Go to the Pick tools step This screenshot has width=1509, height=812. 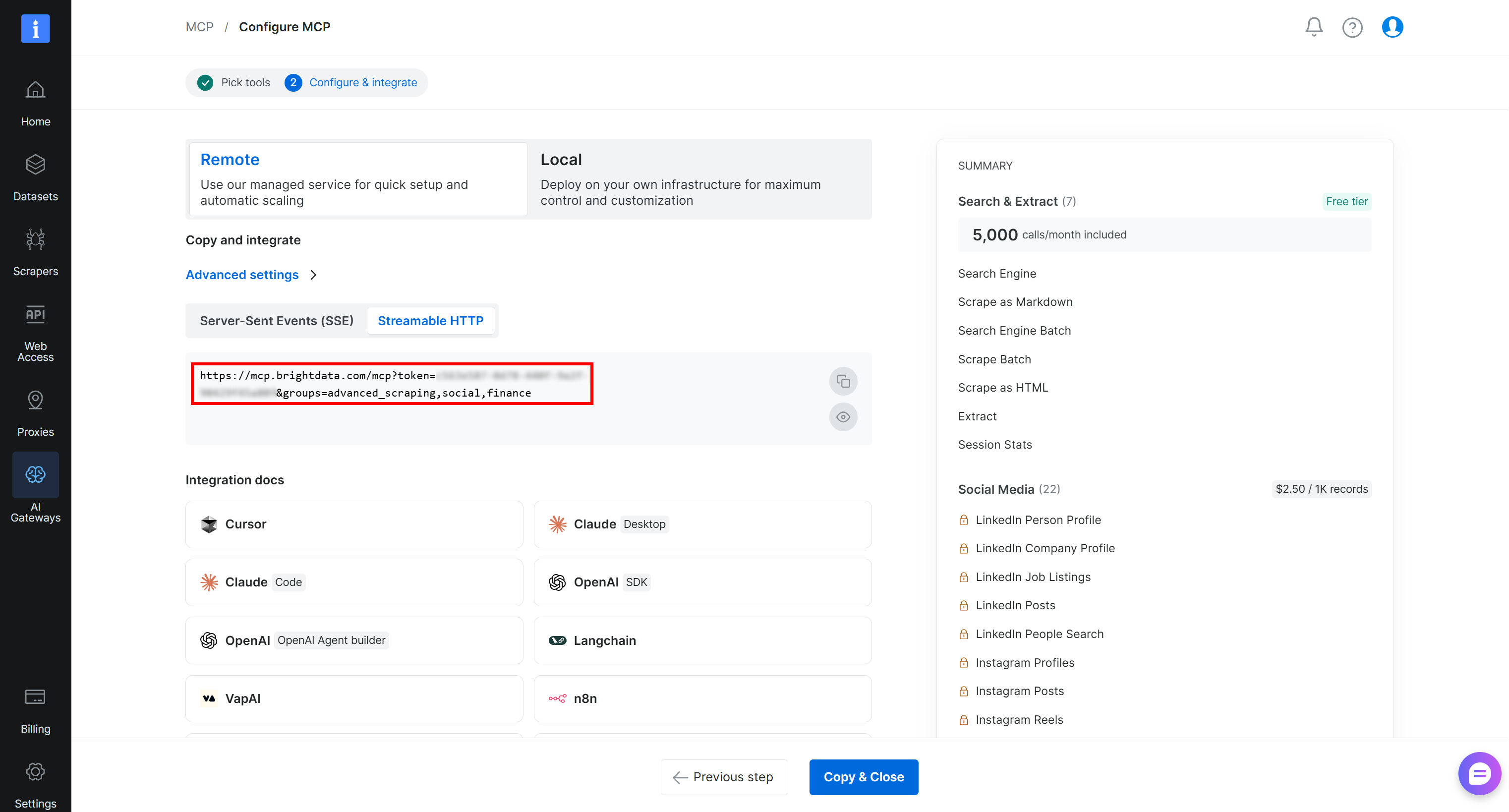pos(233,83)
